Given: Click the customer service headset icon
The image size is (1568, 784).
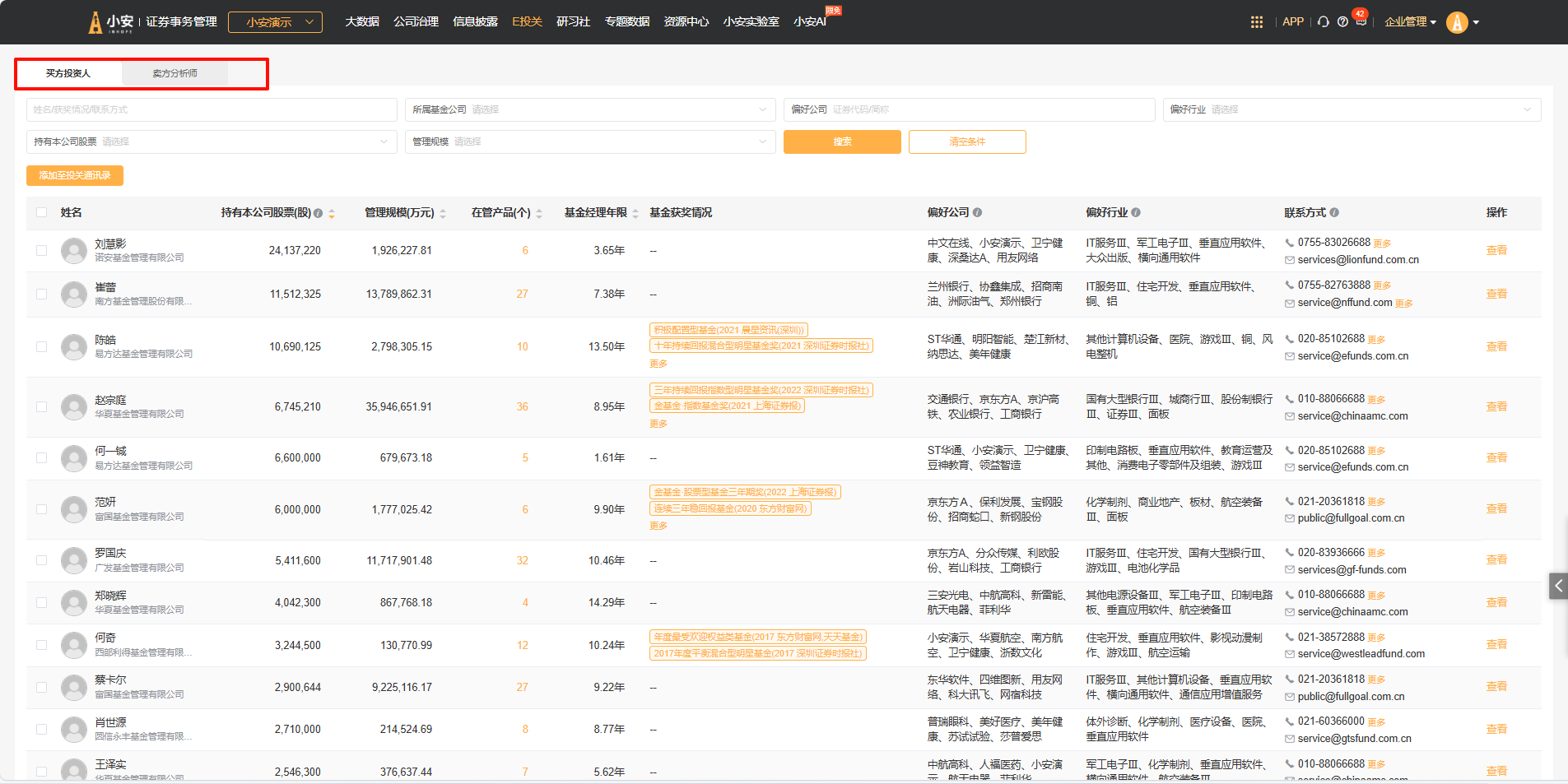Looking at the screenshot, I should [x=1323, y=22].
